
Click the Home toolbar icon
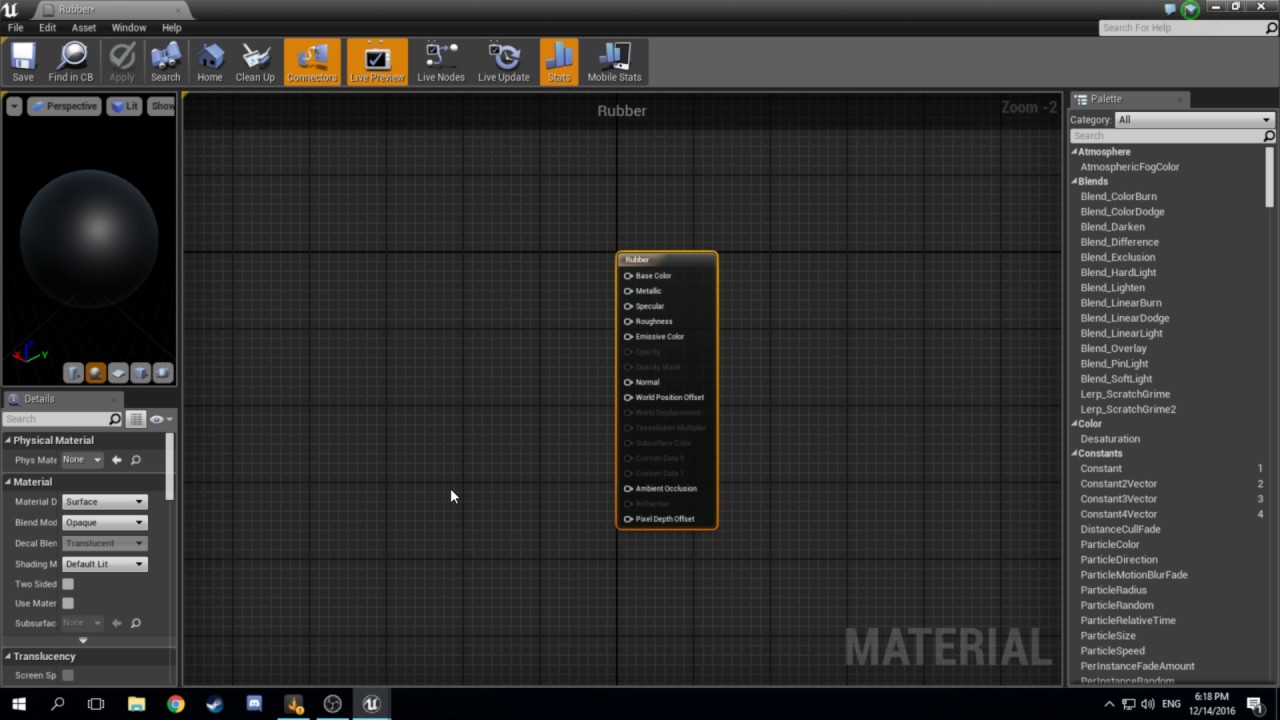210,62
